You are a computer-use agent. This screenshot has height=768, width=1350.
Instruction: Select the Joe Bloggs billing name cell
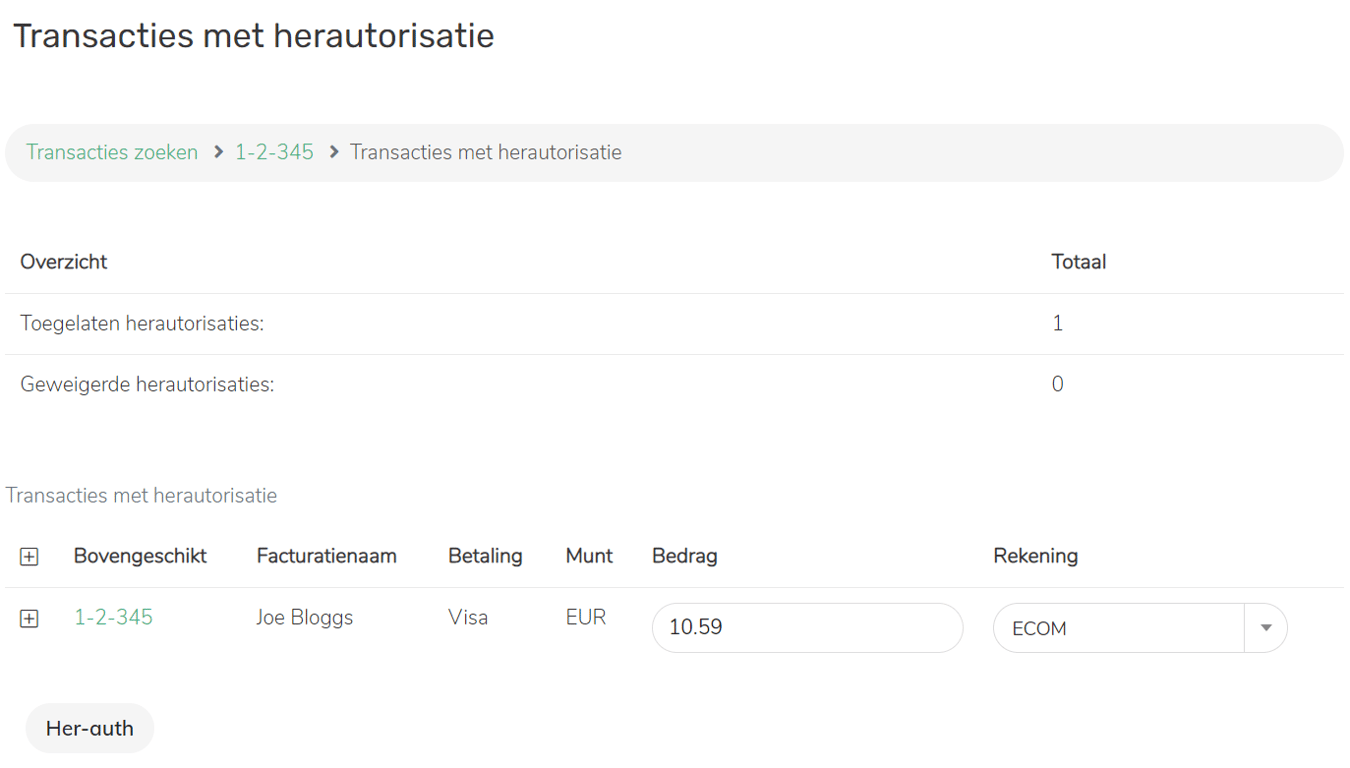(305, 617)
